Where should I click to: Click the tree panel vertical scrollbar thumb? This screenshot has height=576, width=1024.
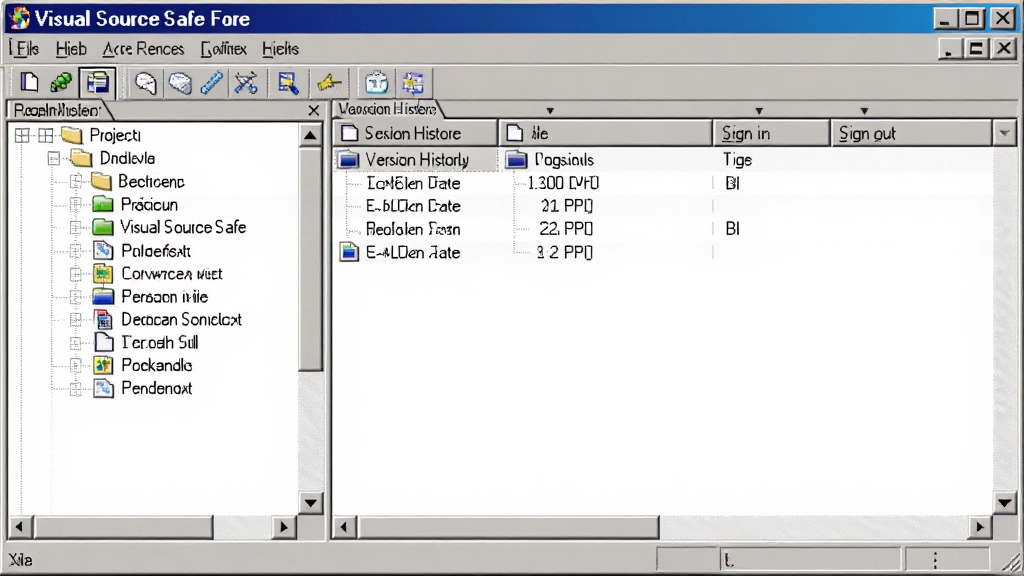coord(311,259)
